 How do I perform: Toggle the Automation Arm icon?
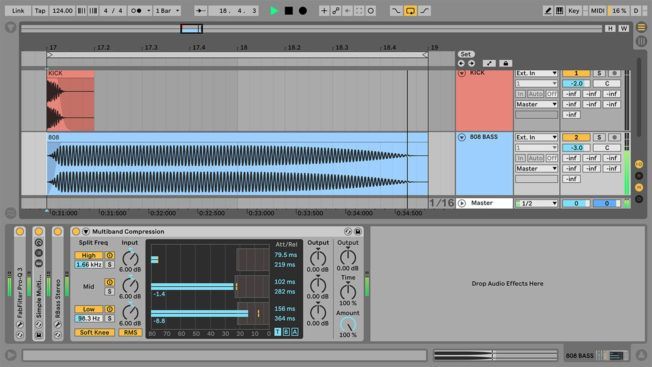pyautogui.click(x=336, y=11)
